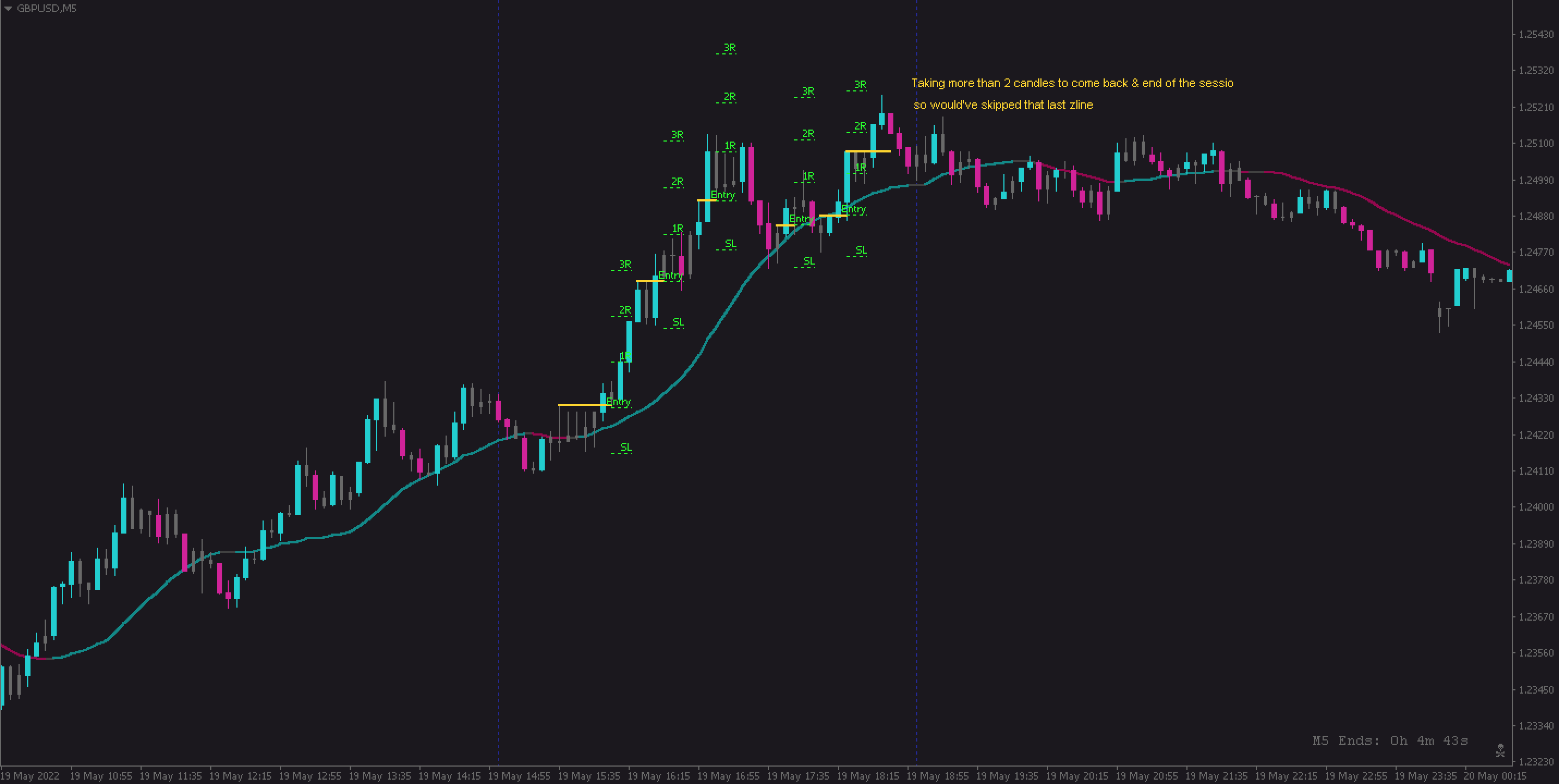
Task: Click the skull-and-crossbones icon at chart corner
Action: click(x=1500, y=751)
